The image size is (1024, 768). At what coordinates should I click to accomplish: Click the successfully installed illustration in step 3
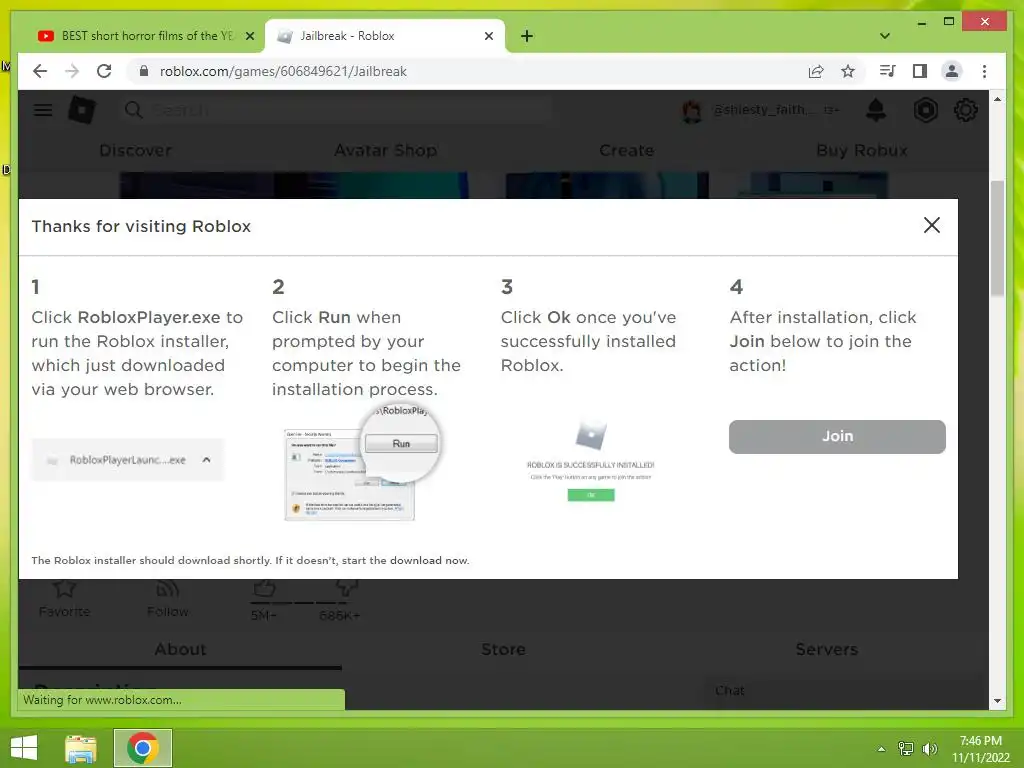tap(590, 461)
